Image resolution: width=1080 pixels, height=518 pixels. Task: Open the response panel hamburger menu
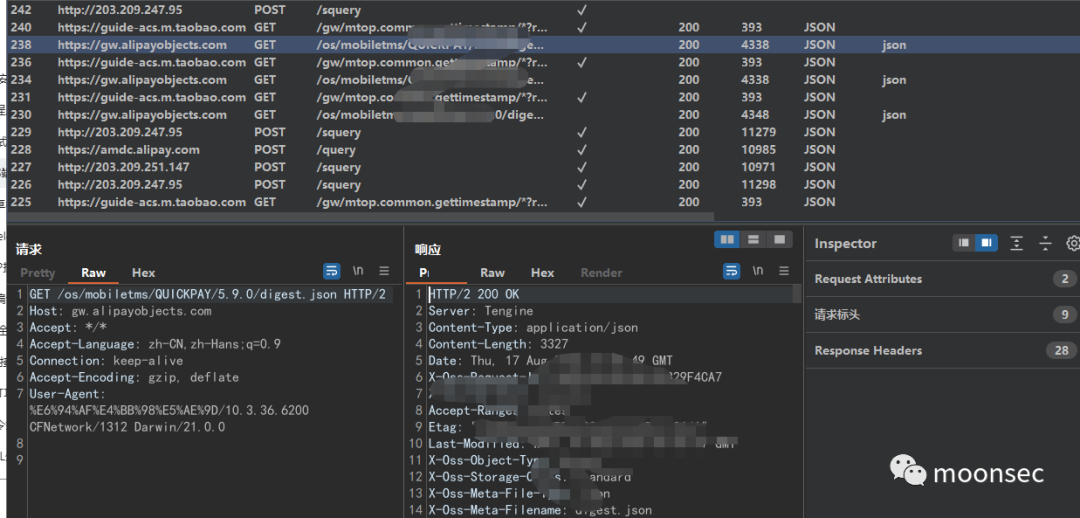pos(784,271)
